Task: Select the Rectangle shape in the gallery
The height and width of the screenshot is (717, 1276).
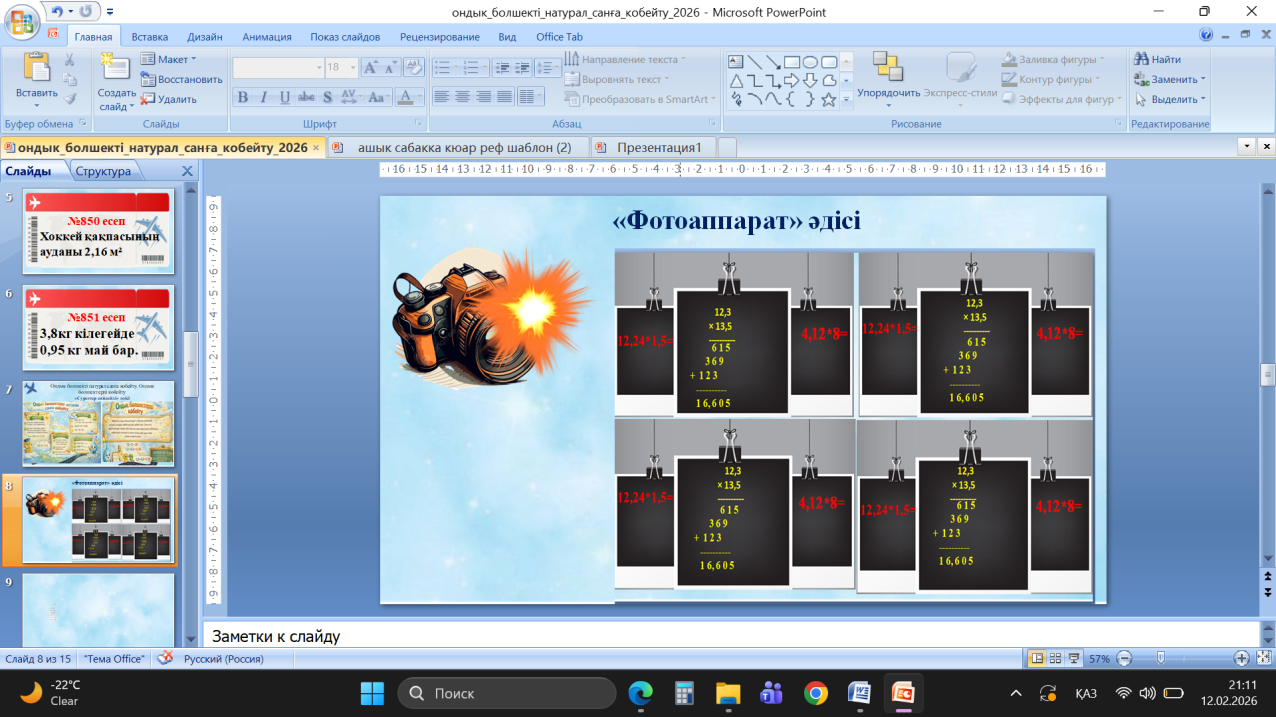Action: [x=792, y=61]
